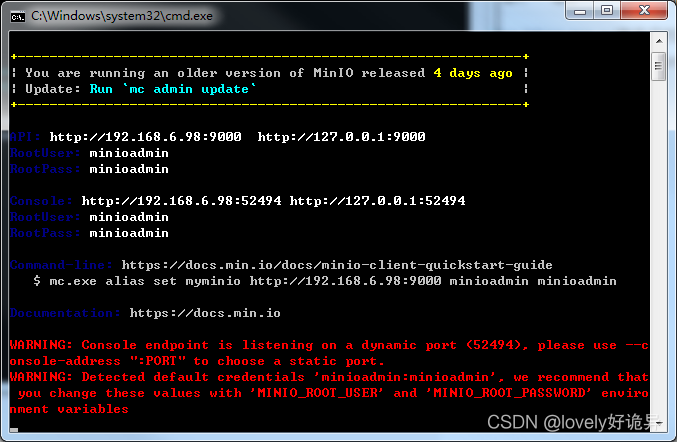Click the 'Documentation:' label
The height and width of the screenshot is (442, 677).
[65, 313]
